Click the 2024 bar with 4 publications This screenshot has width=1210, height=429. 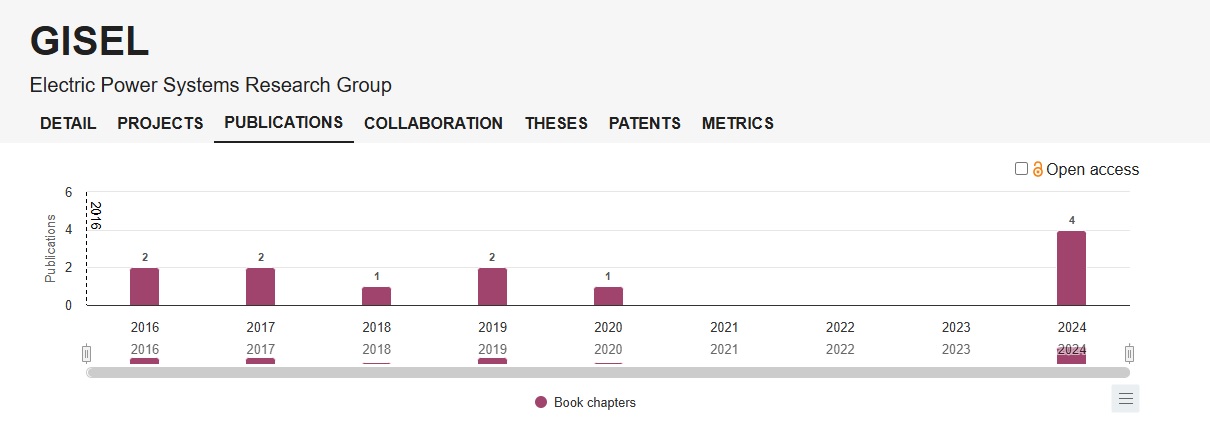pos(1071,268)
